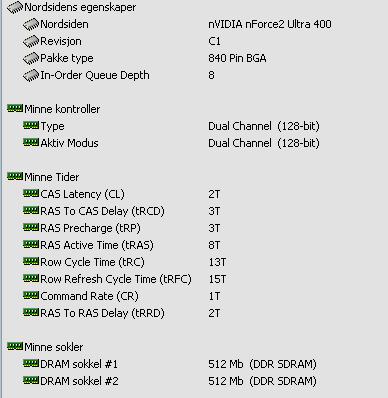Click the chip icon next to Nordsiden
The height and width of the screenshot is (398, 388).
pos(31,24)
